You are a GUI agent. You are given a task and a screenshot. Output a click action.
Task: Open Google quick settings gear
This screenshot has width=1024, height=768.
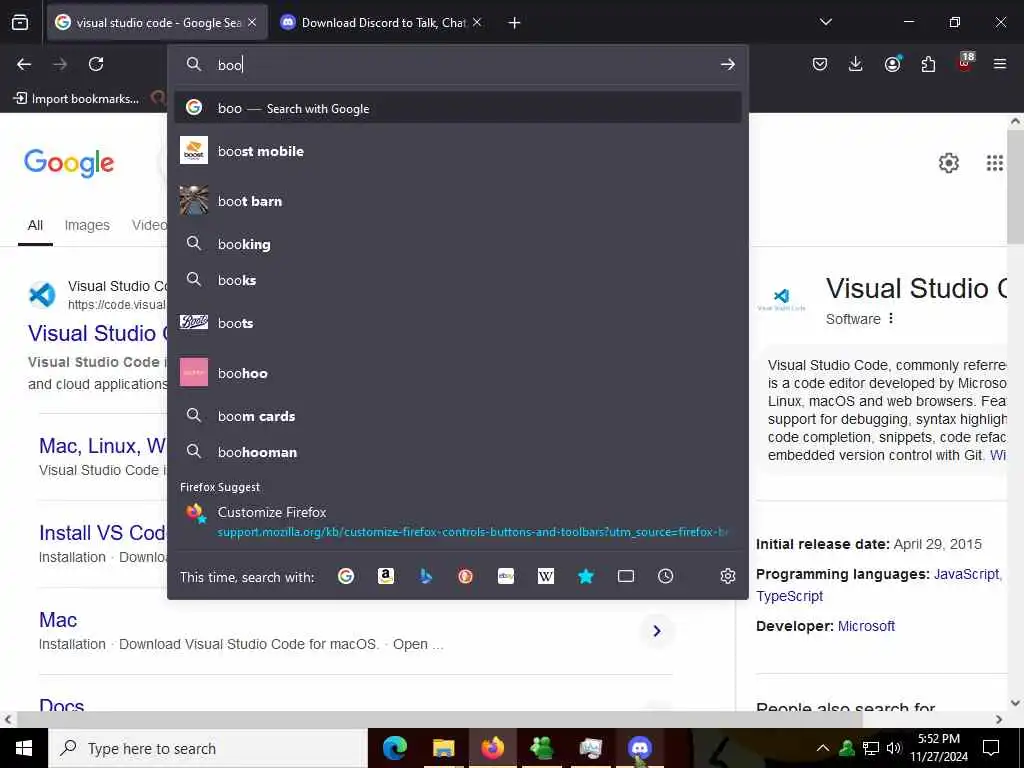948,163
